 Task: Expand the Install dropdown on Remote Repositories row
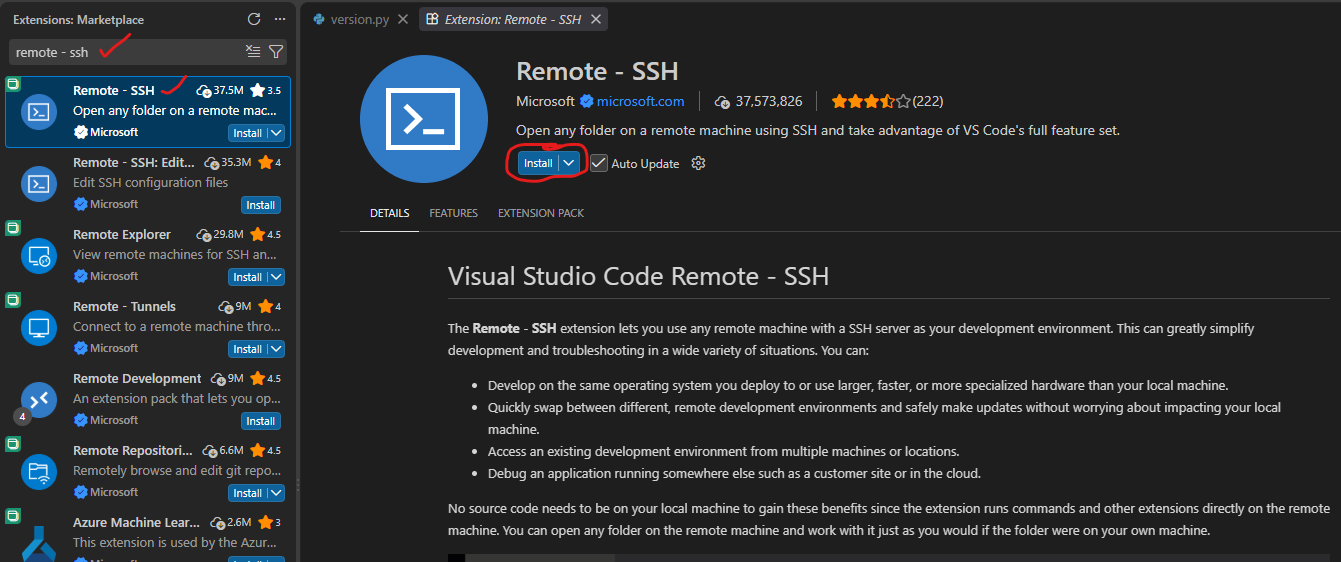tap(276, 493)
